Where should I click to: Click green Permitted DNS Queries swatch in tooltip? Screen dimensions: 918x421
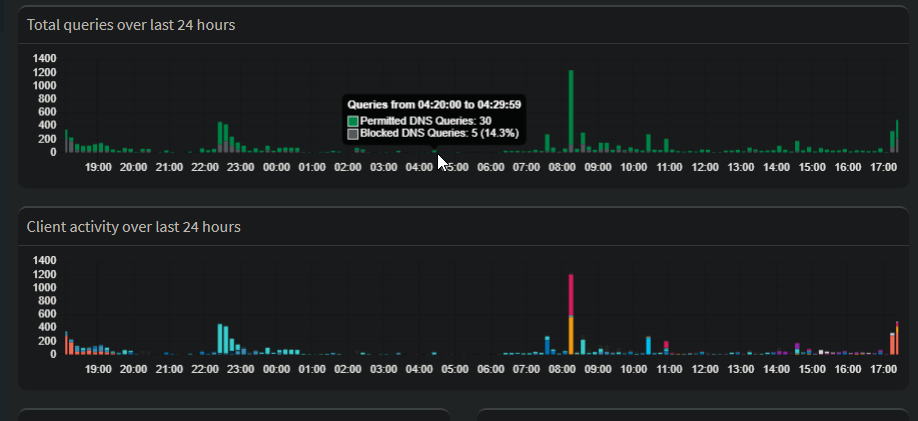353,121
